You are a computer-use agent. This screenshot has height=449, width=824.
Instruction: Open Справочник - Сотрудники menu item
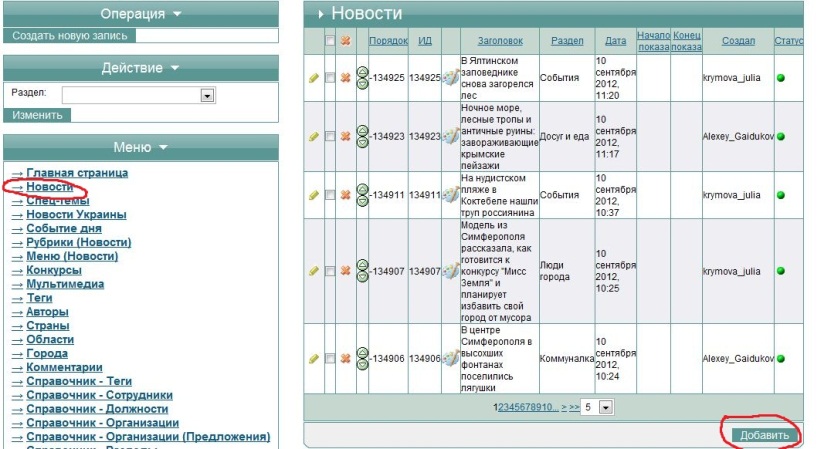click(x=99, y=395)
